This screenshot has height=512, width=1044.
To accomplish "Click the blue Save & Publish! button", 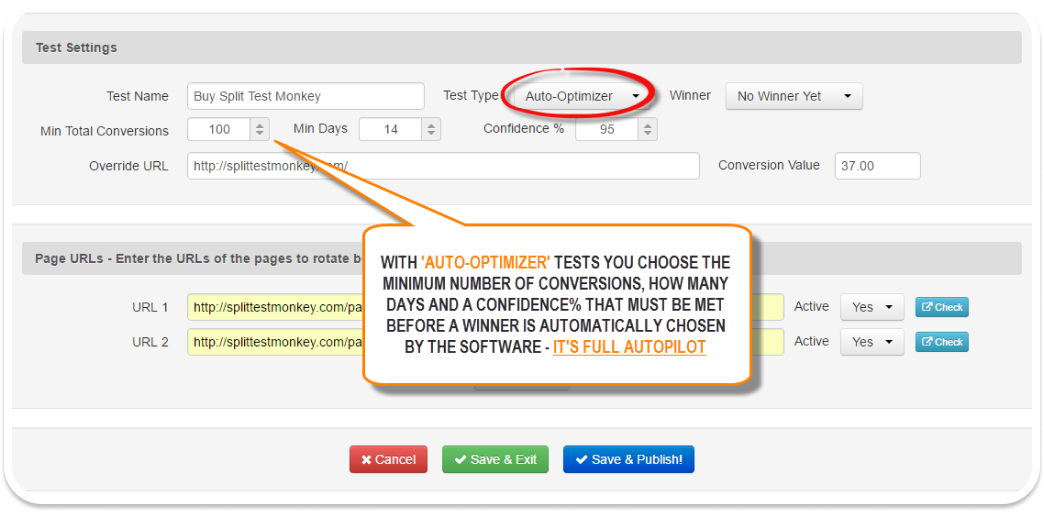I will tap(629, 459).
